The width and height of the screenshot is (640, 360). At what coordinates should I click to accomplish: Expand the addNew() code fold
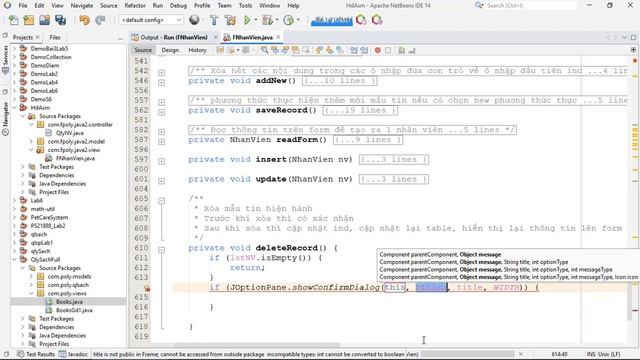(162, 82)
